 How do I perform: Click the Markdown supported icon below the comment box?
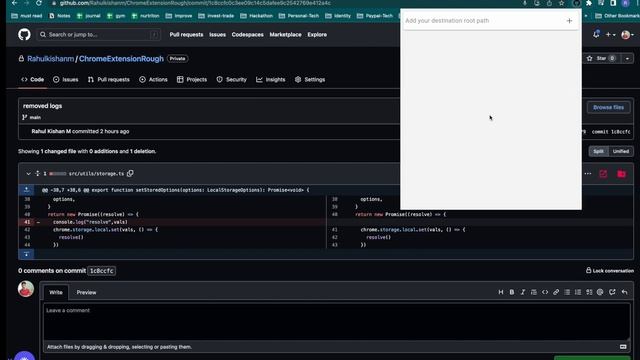623,347
